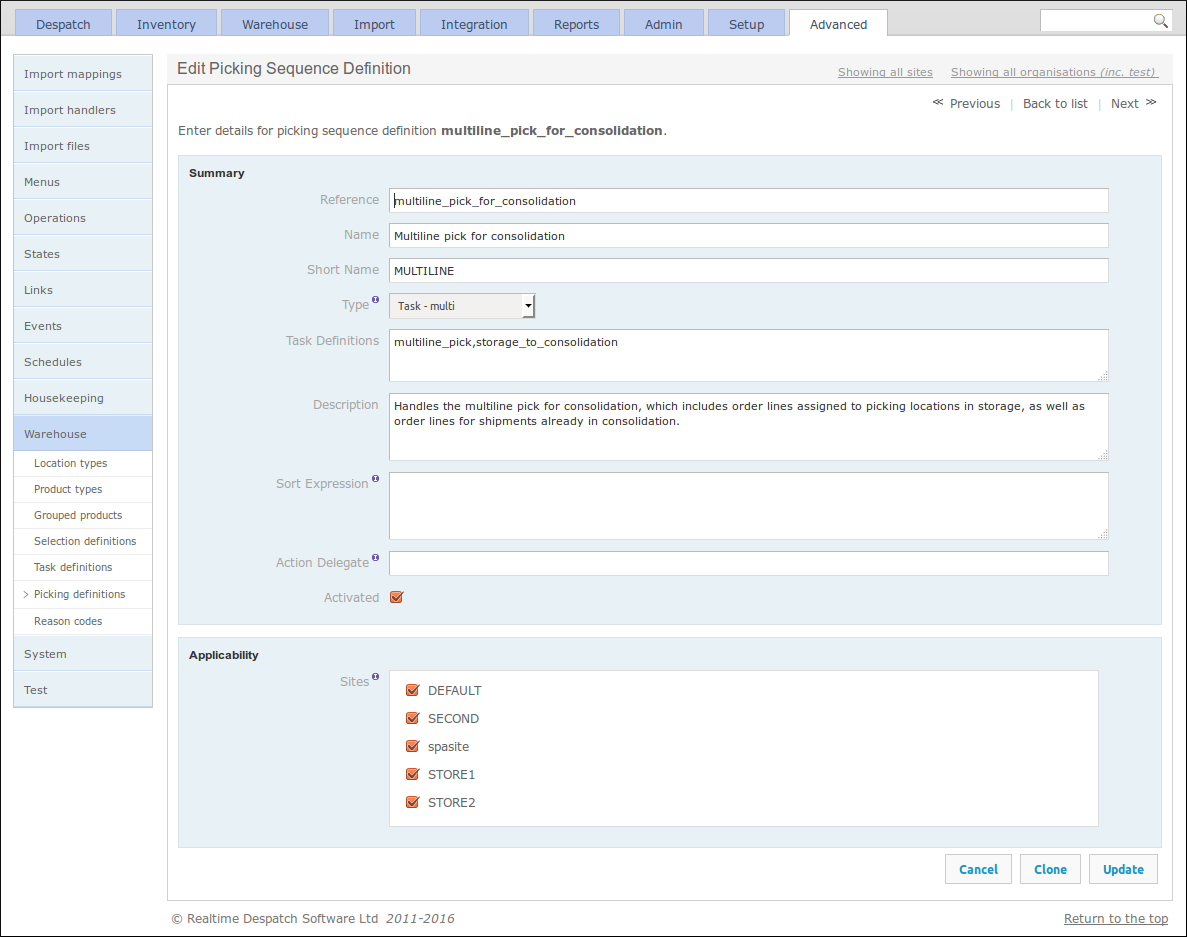
Task: Open Import files in sidebar
Action: point(83,145)
